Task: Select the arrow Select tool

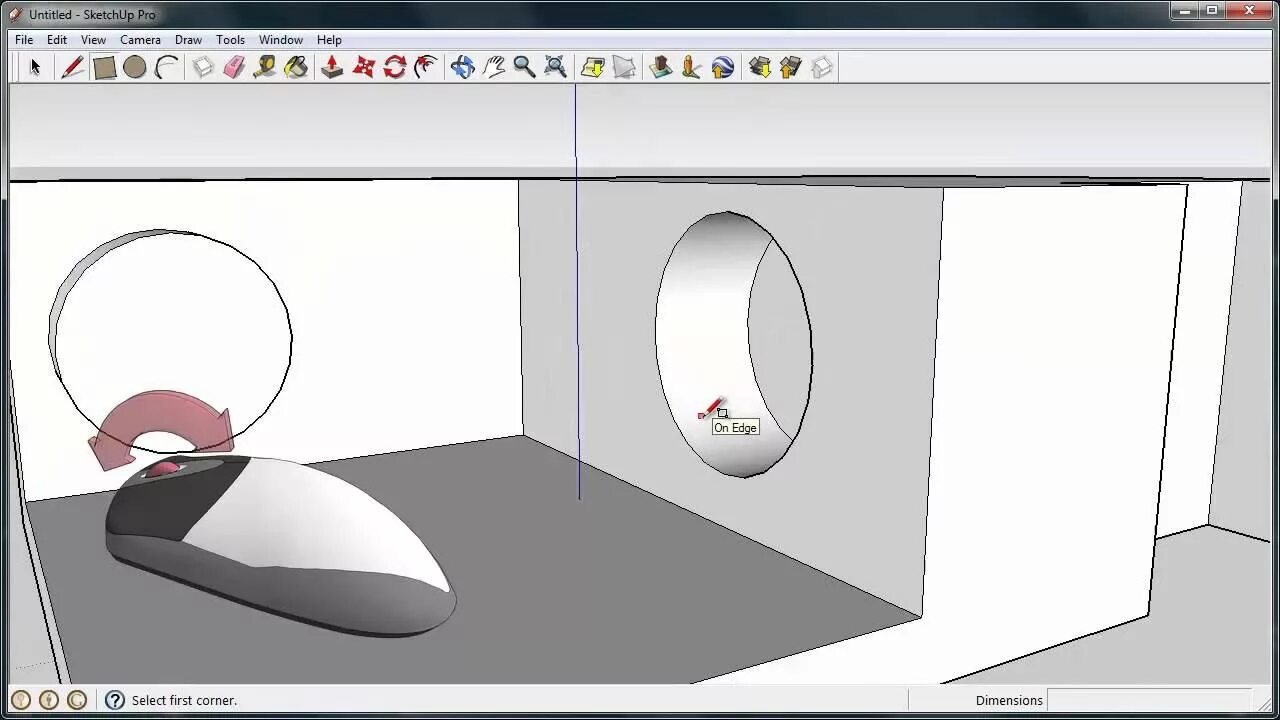Action: (x=35, y=67)
